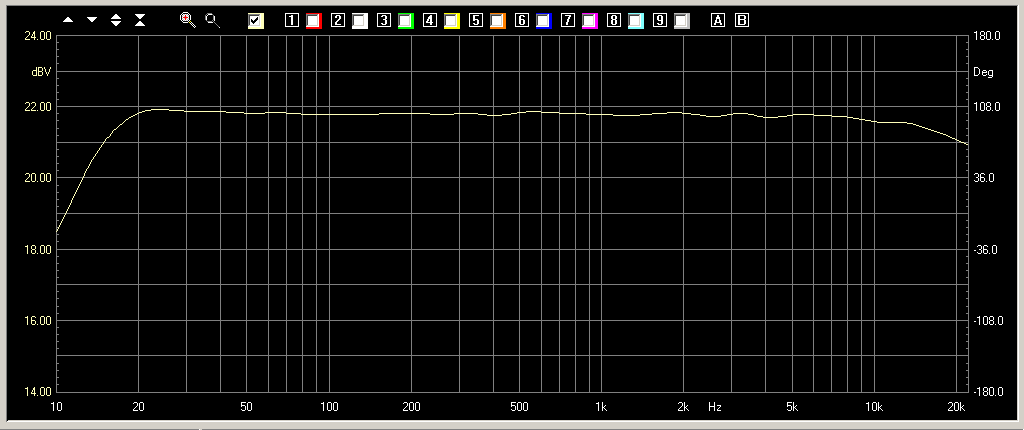Enable the magenta overlay 7 checkbox
The image size is (1024, 430).
pos(590,21)
